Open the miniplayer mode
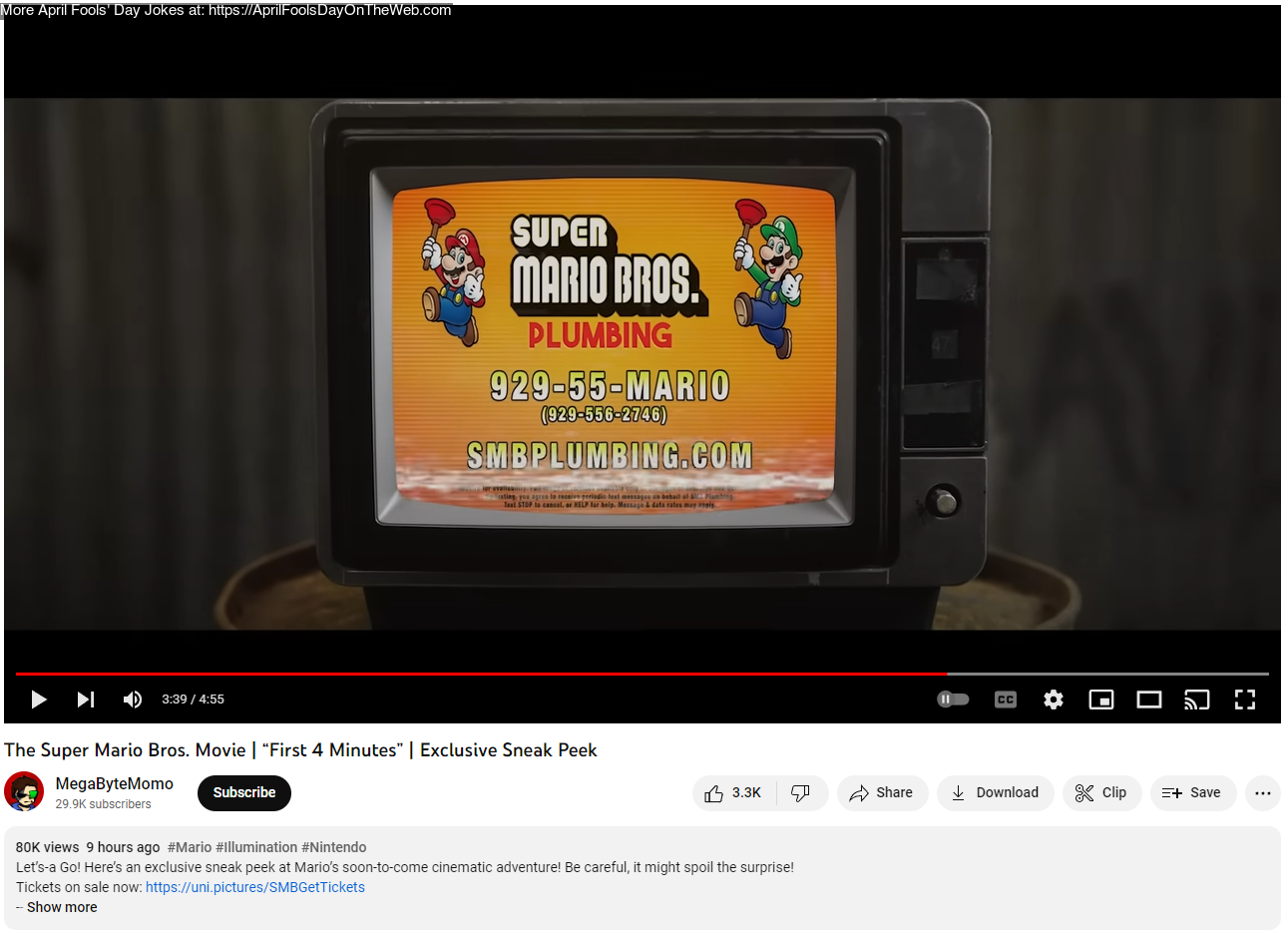 click(x=1101, y=700)
